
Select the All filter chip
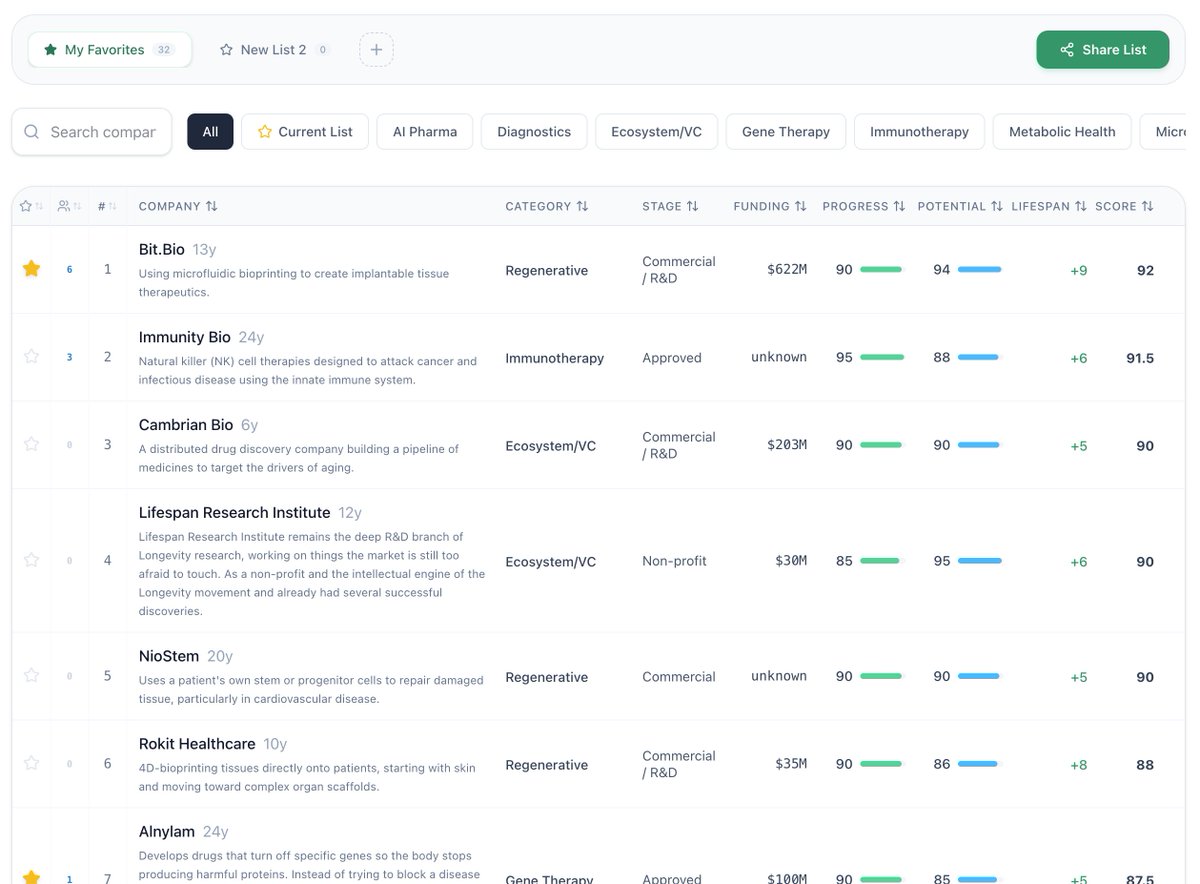pyautogui.click(x=210, y=132)
